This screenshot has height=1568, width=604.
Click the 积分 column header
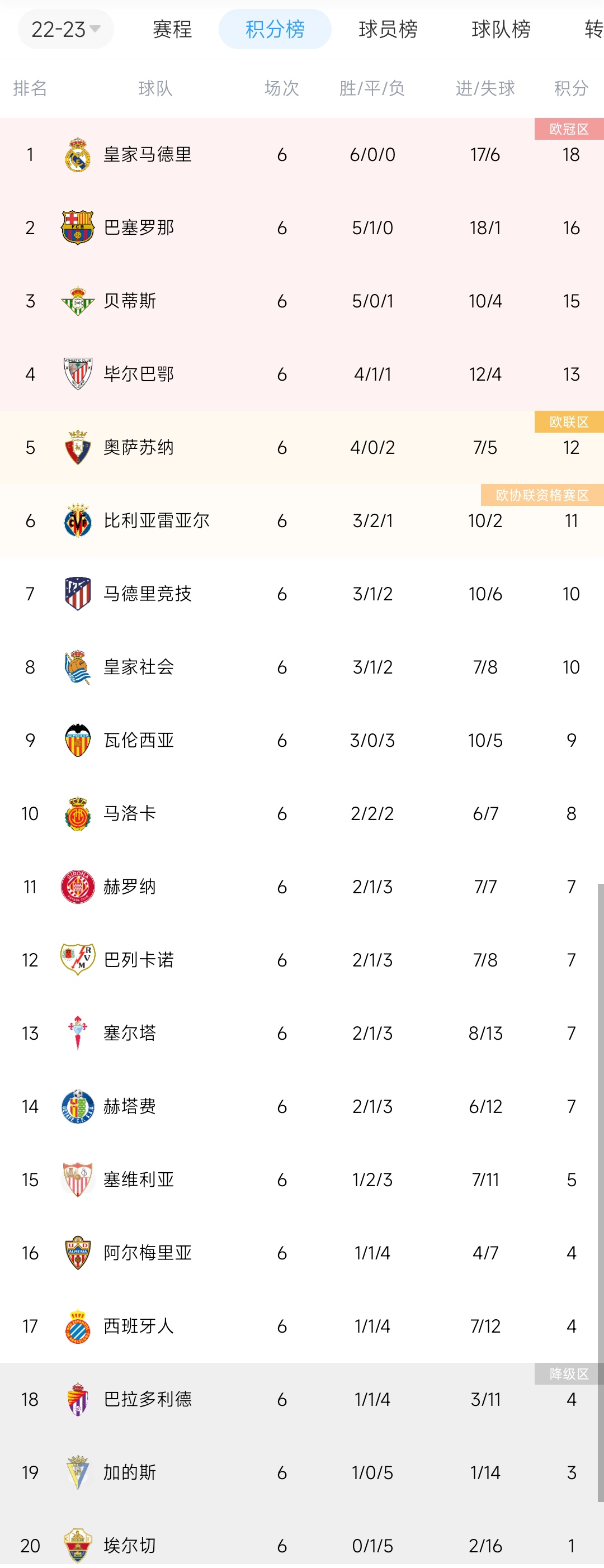pos(571,88)
